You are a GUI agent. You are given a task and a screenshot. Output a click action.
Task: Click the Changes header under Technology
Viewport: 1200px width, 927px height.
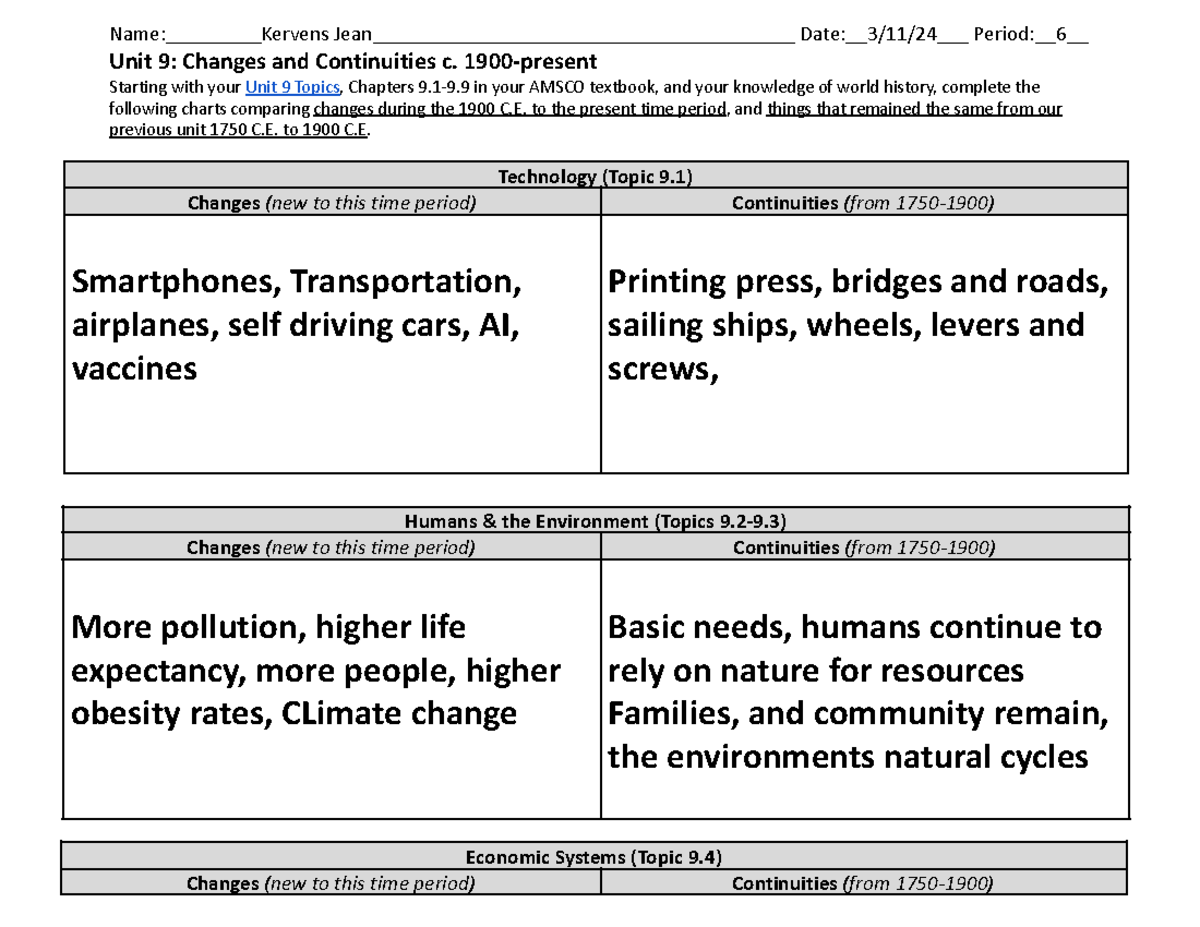[x=332, y=203]
